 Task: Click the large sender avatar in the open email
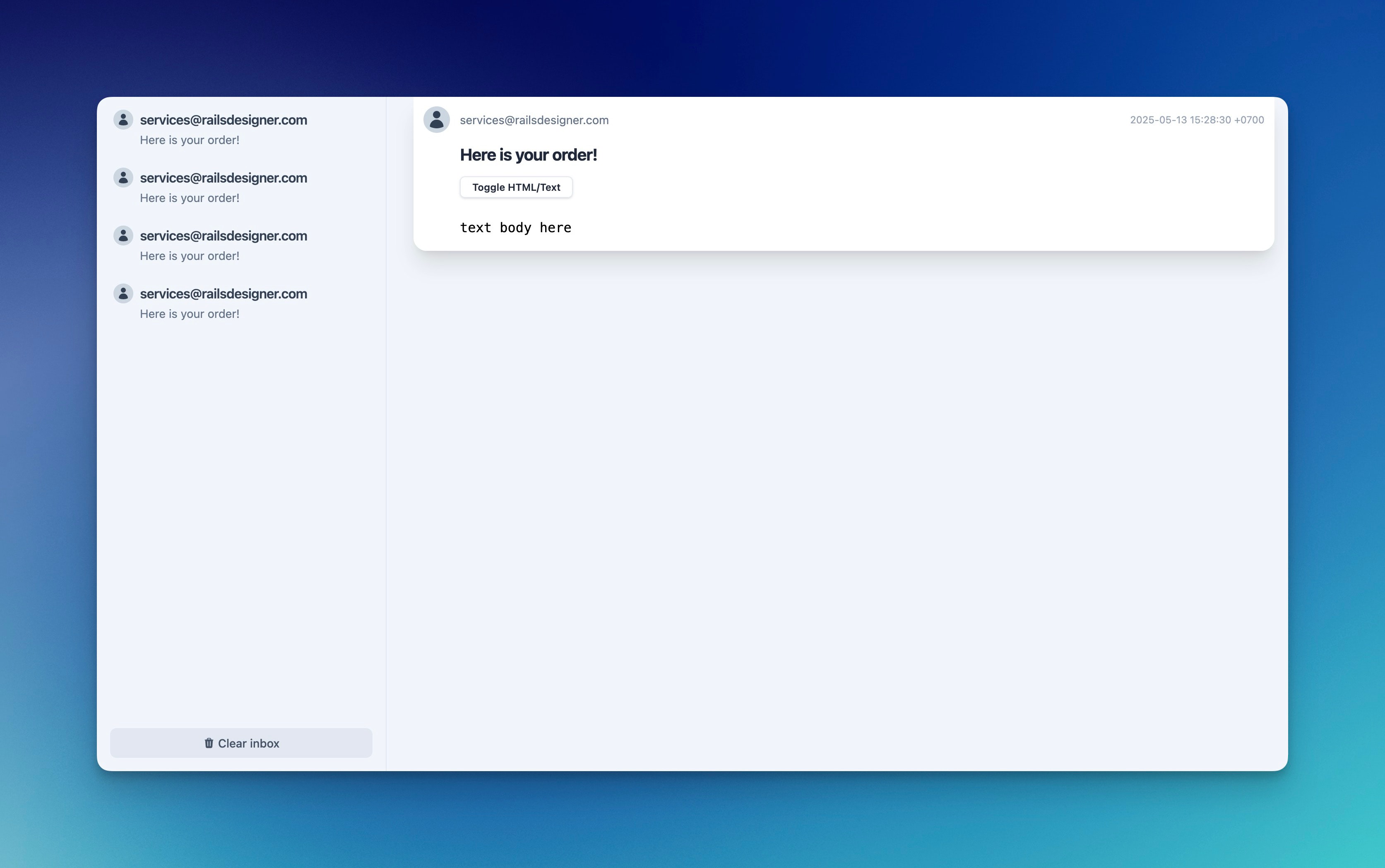(x=436, y=119)
